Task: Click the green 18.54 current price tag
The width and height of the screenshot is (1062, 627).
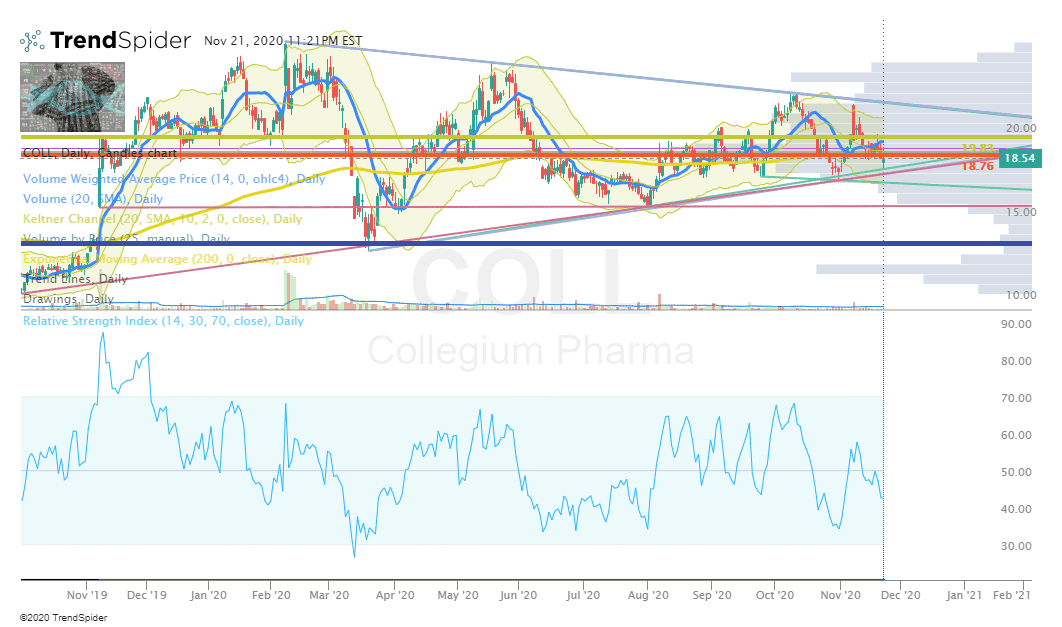Action: click(1020, 158)
